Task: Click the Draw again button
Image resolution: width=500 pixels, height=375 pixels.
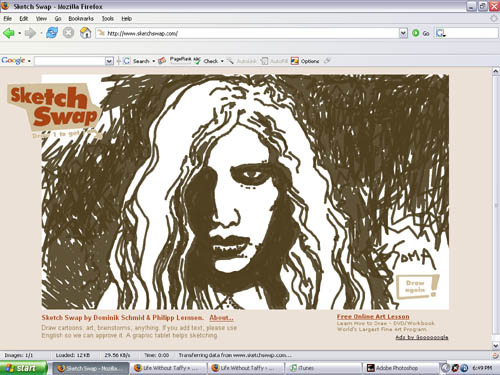Action: click(417, 286)
